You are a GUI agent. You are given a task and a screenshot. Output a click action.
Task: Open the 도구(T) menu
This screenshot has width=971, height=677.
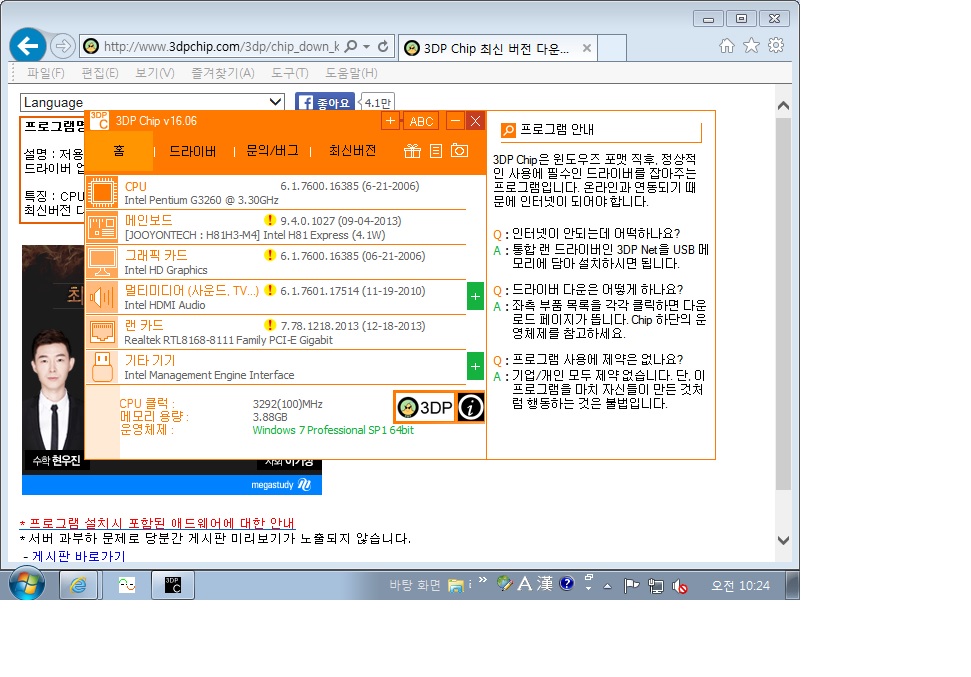pyautogui.click(x=290, y=73)
